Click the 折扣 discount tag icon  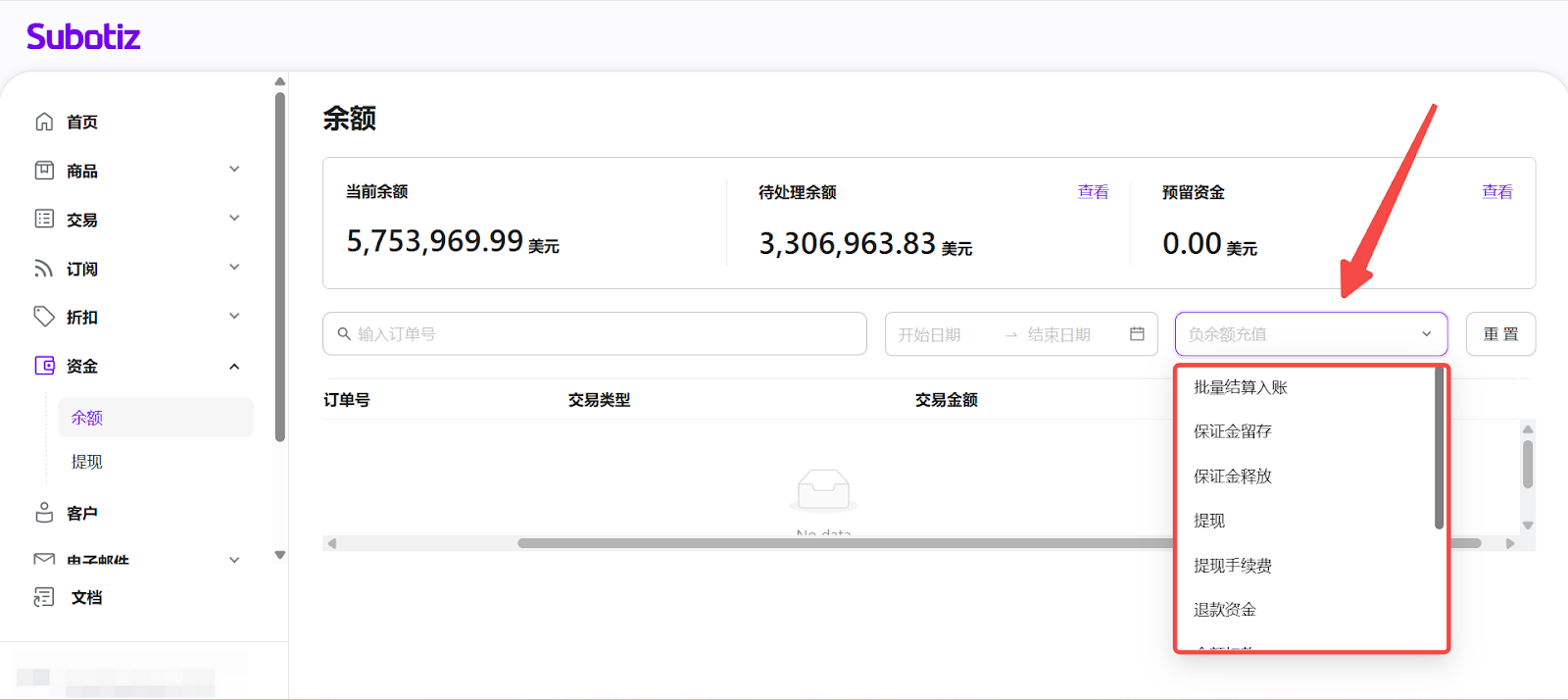[x=44, y=317]
